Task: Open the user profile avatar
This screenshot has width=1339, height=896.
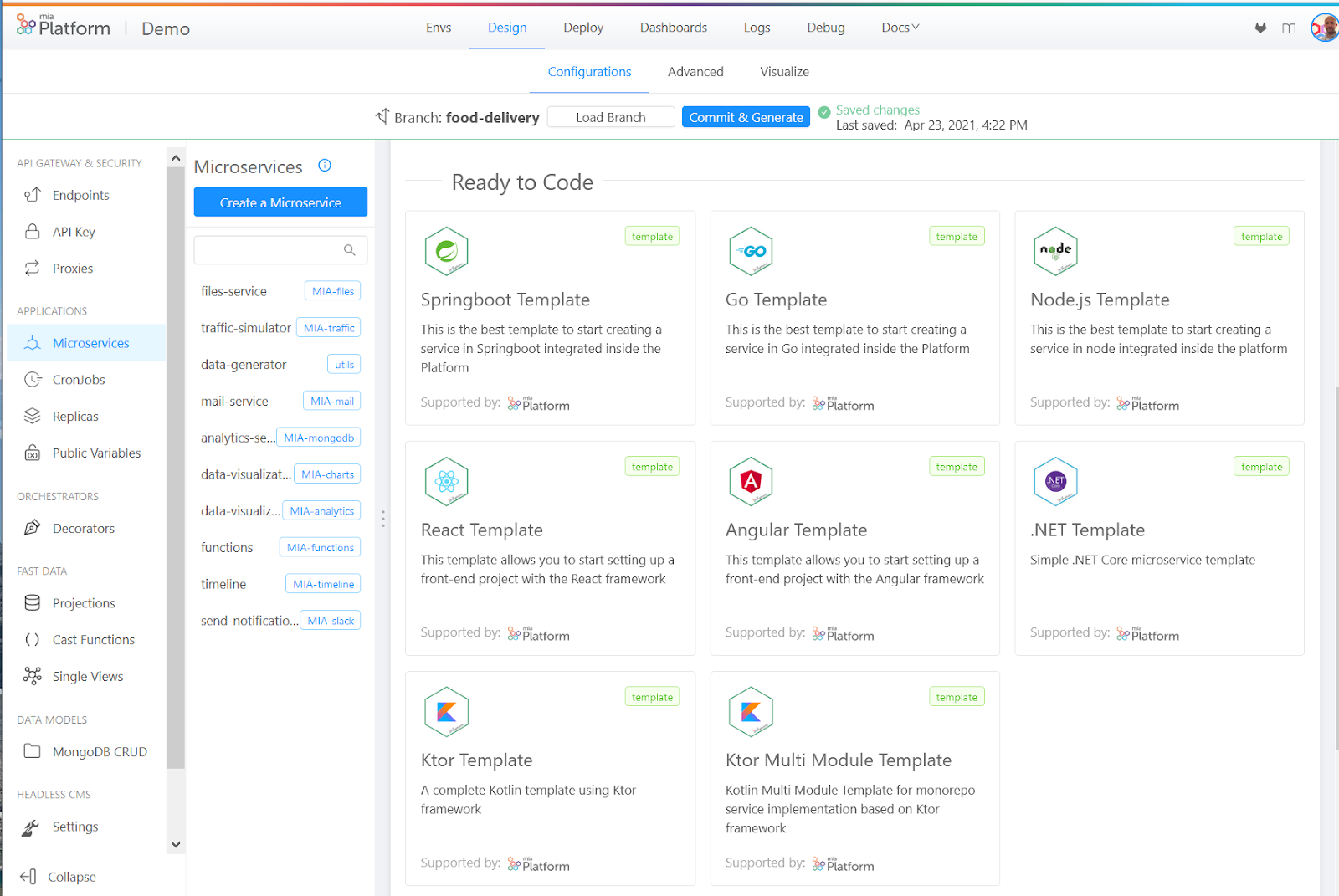Action: click(1325, 27)
